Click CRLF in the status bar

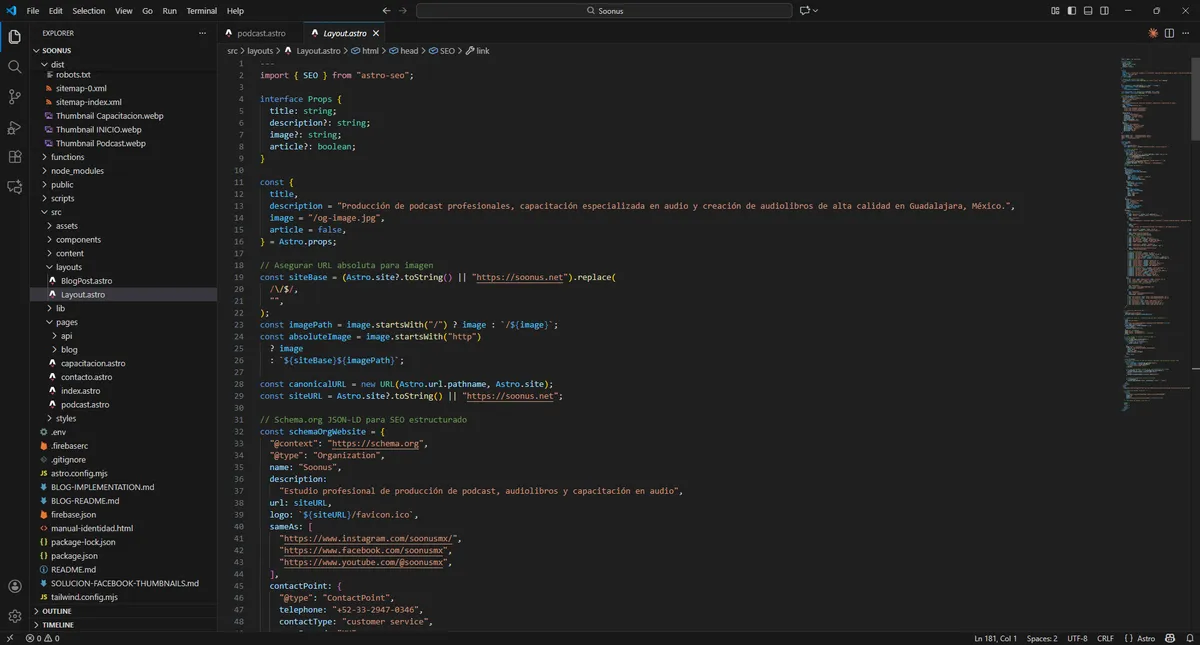(x=1104, y=637)
